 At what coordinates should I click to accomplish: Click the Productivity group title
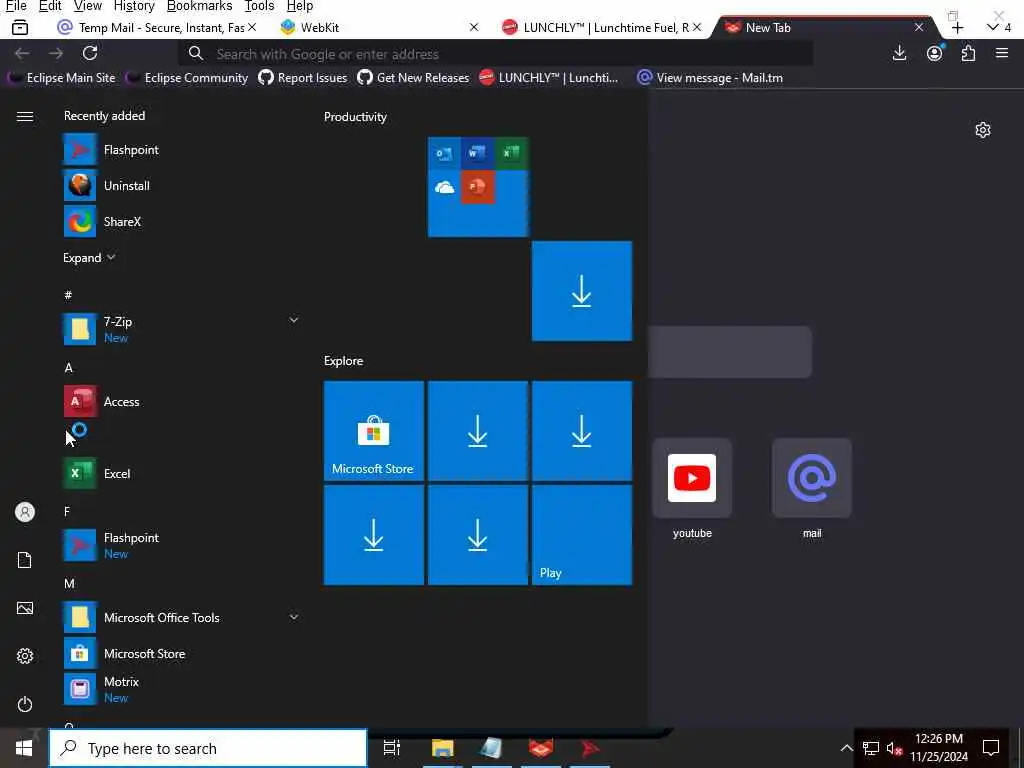click(355, 117)
